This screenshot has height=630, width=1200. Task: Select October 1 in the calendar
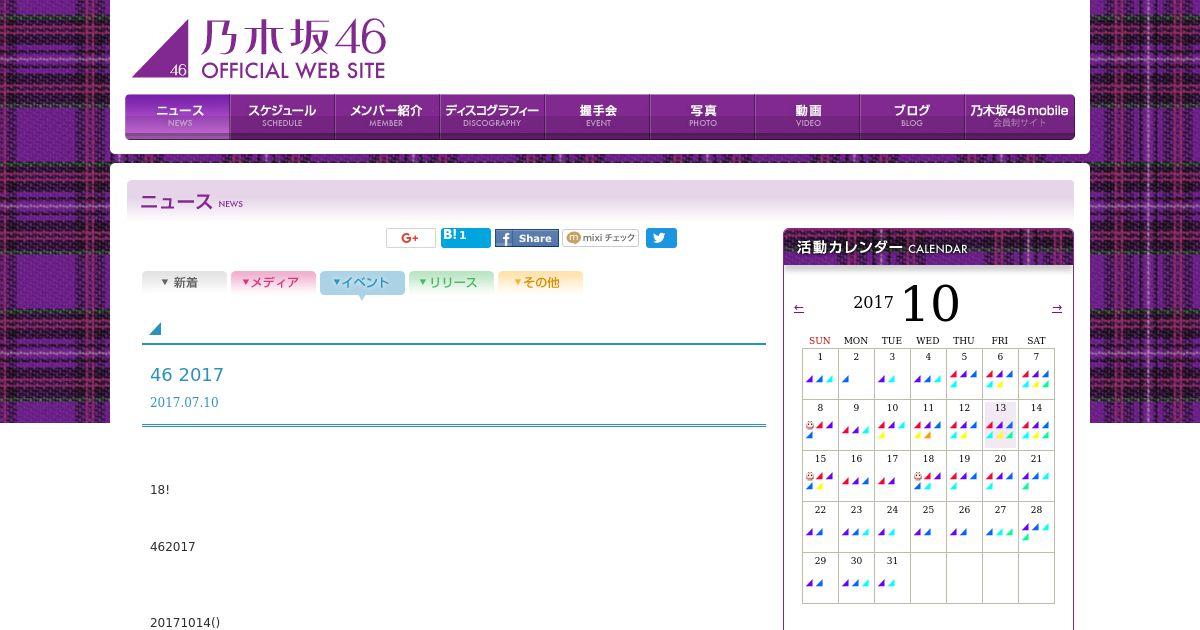point(820,373)
